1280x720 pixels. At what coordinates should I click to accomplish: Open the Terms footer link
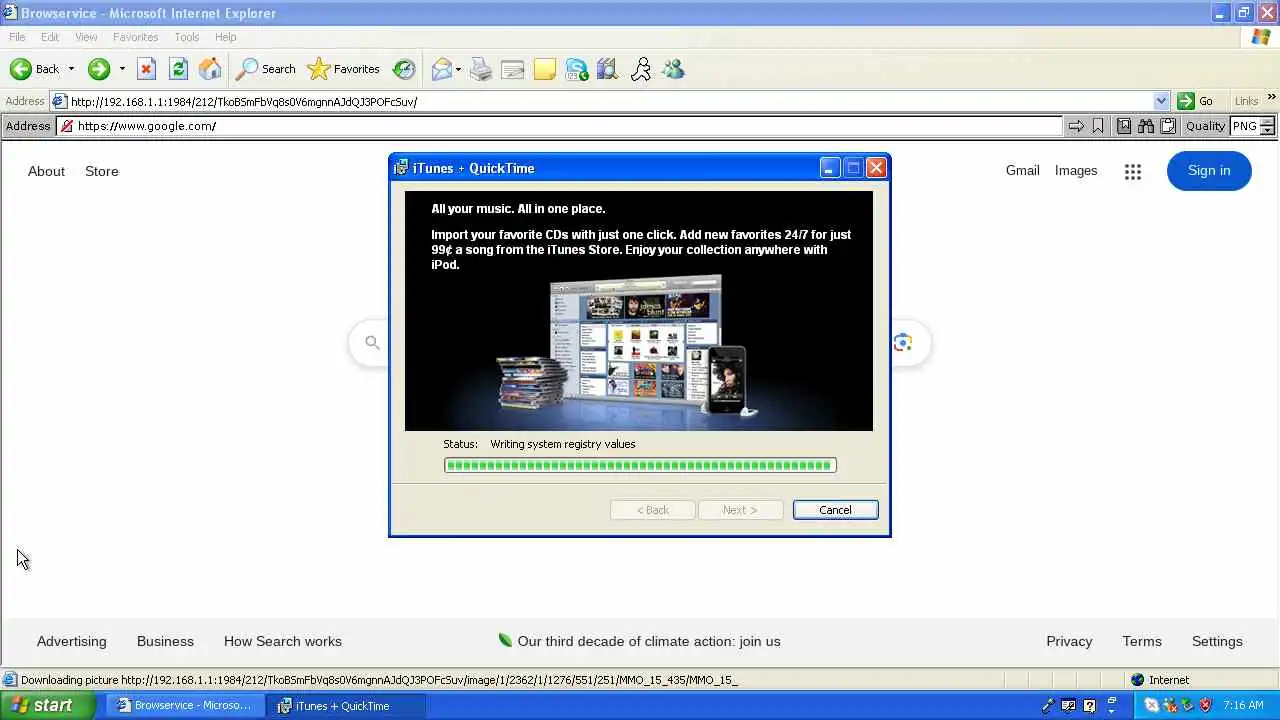click(1142, 642)
